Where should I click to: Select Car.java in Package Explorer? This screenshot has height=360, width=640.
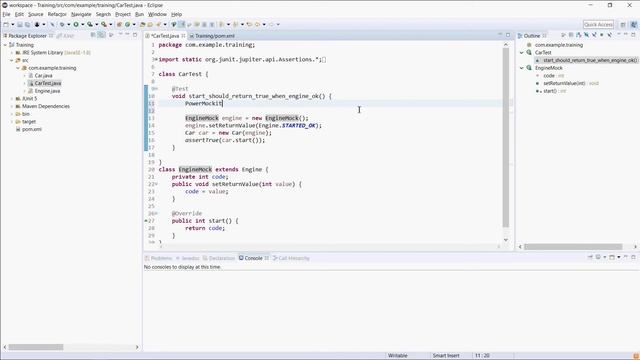(43, 76)
